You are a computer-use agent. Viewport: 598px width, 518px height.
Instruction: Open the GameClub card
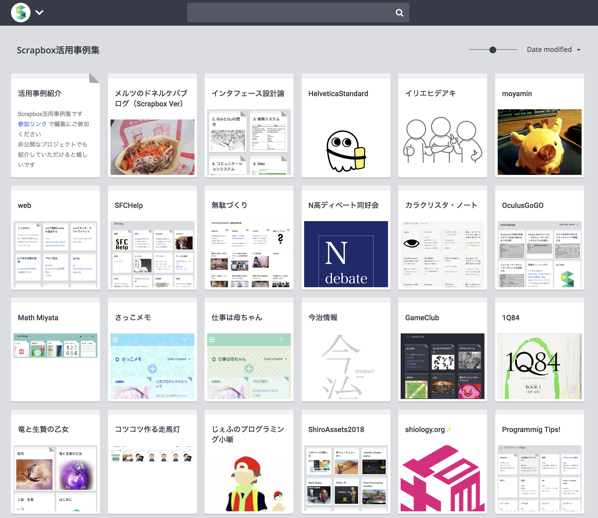click(x=442, y=349)
